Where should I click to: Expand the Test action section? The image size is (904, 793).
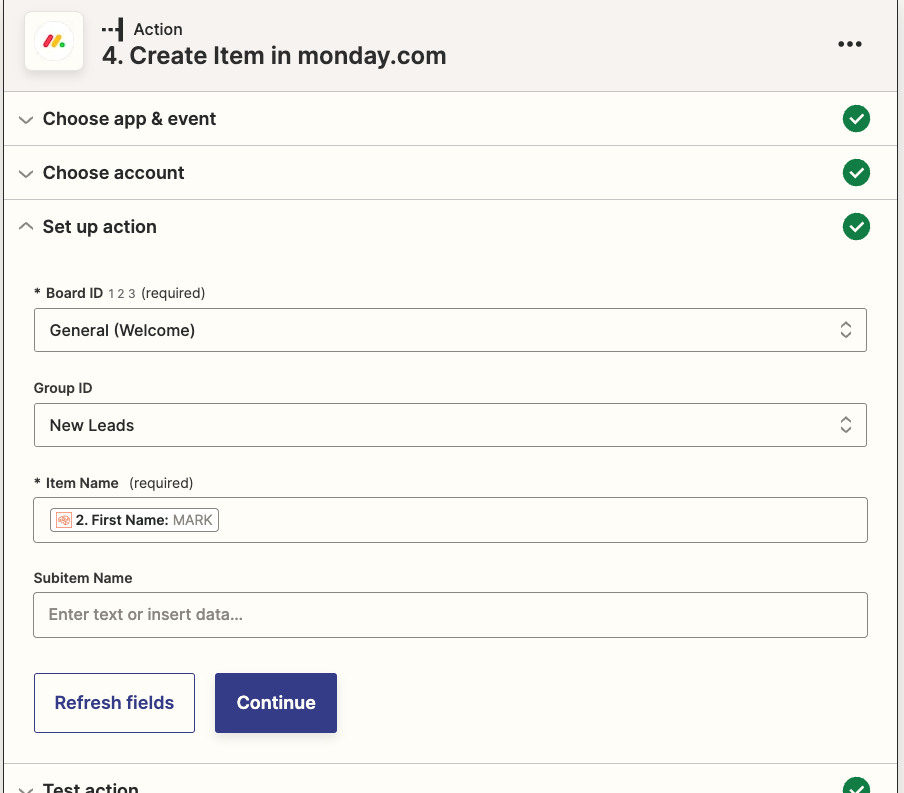click(26, 788)
